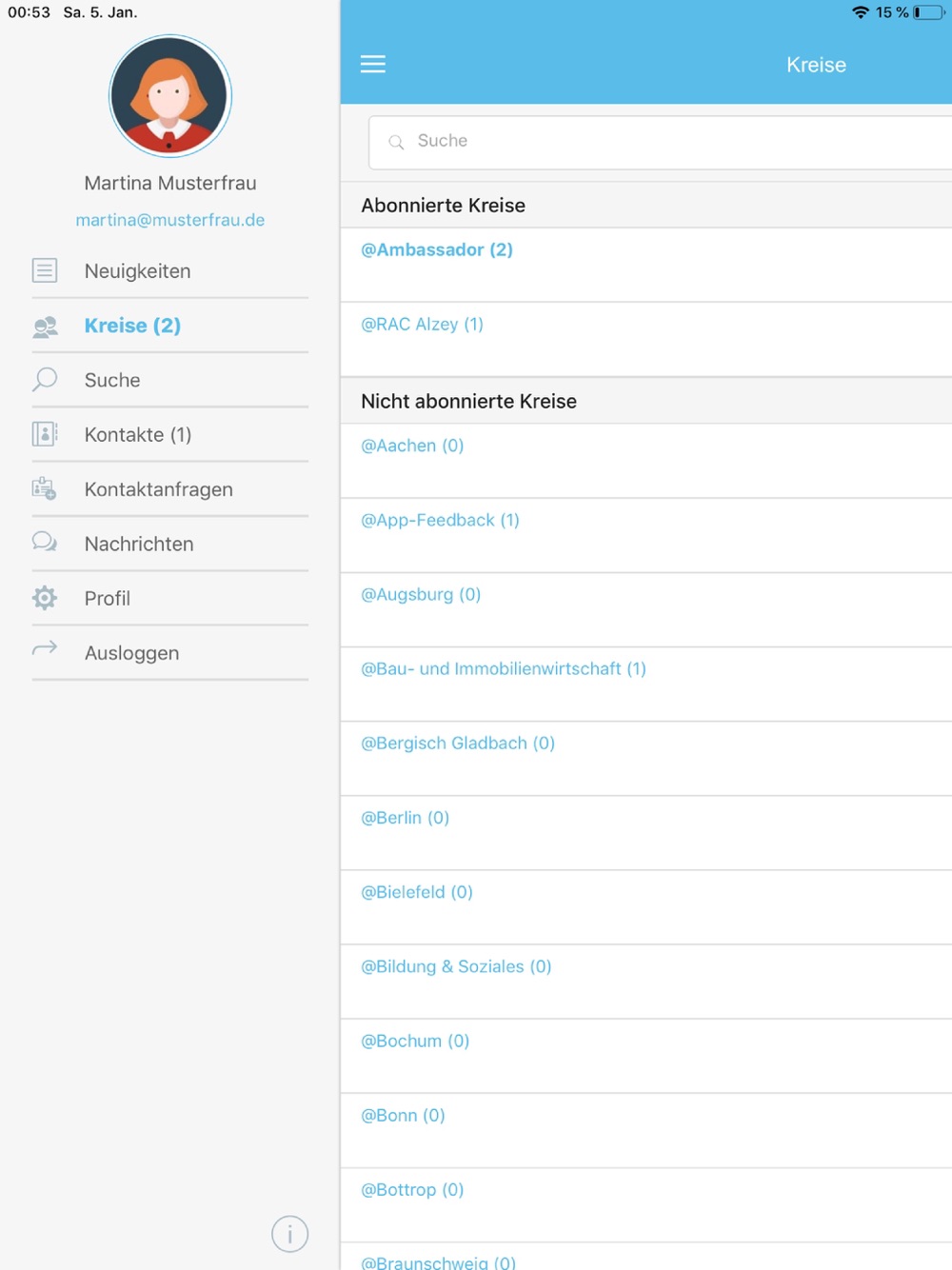Tap the Ausloggen arrow icon
This screenshot has width=952, height=1270.
[x=45, y=648]
